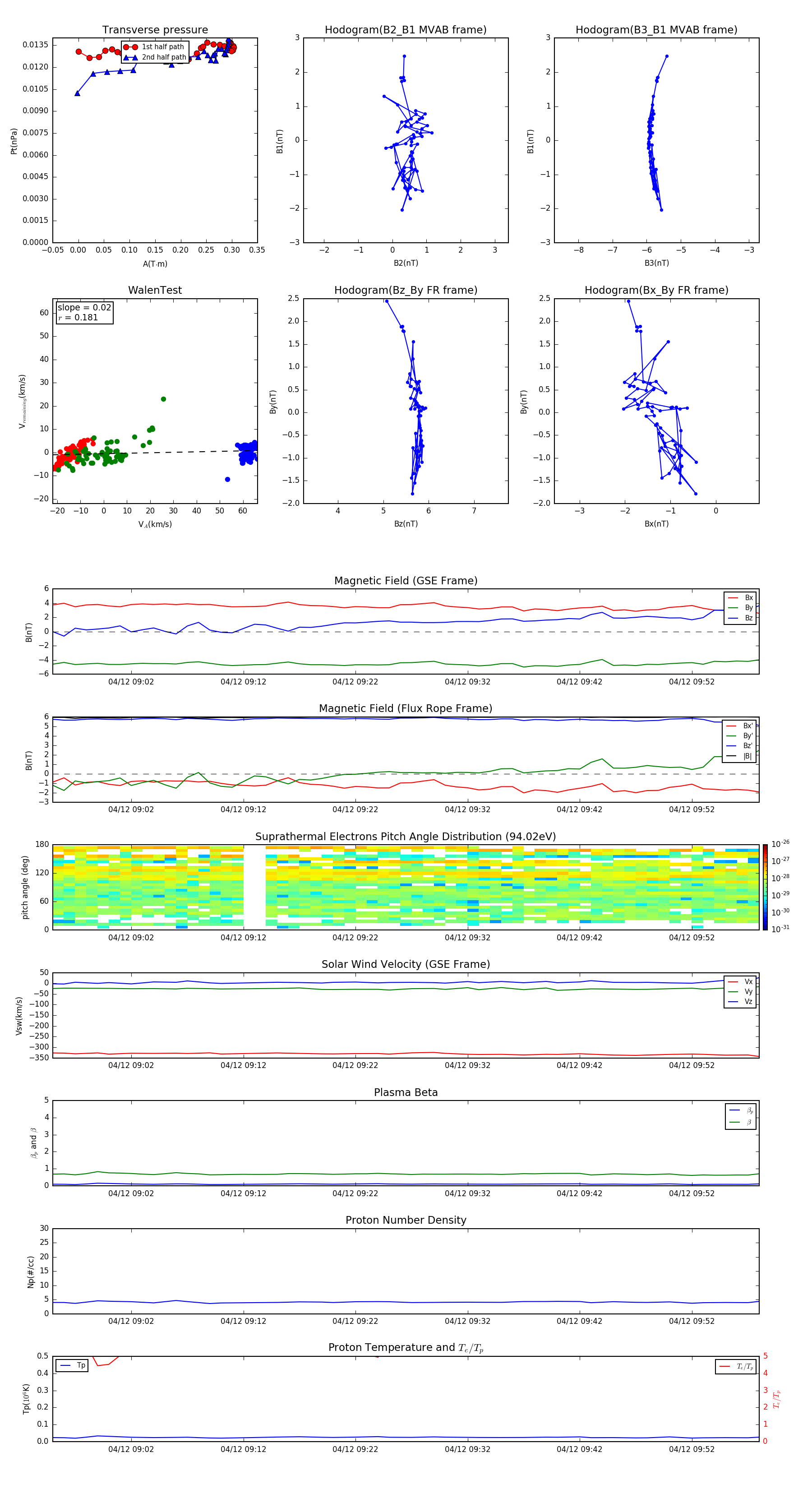Click the 'slope = 0.02' annotation
812x1489 pixels.
coord(84,308)
